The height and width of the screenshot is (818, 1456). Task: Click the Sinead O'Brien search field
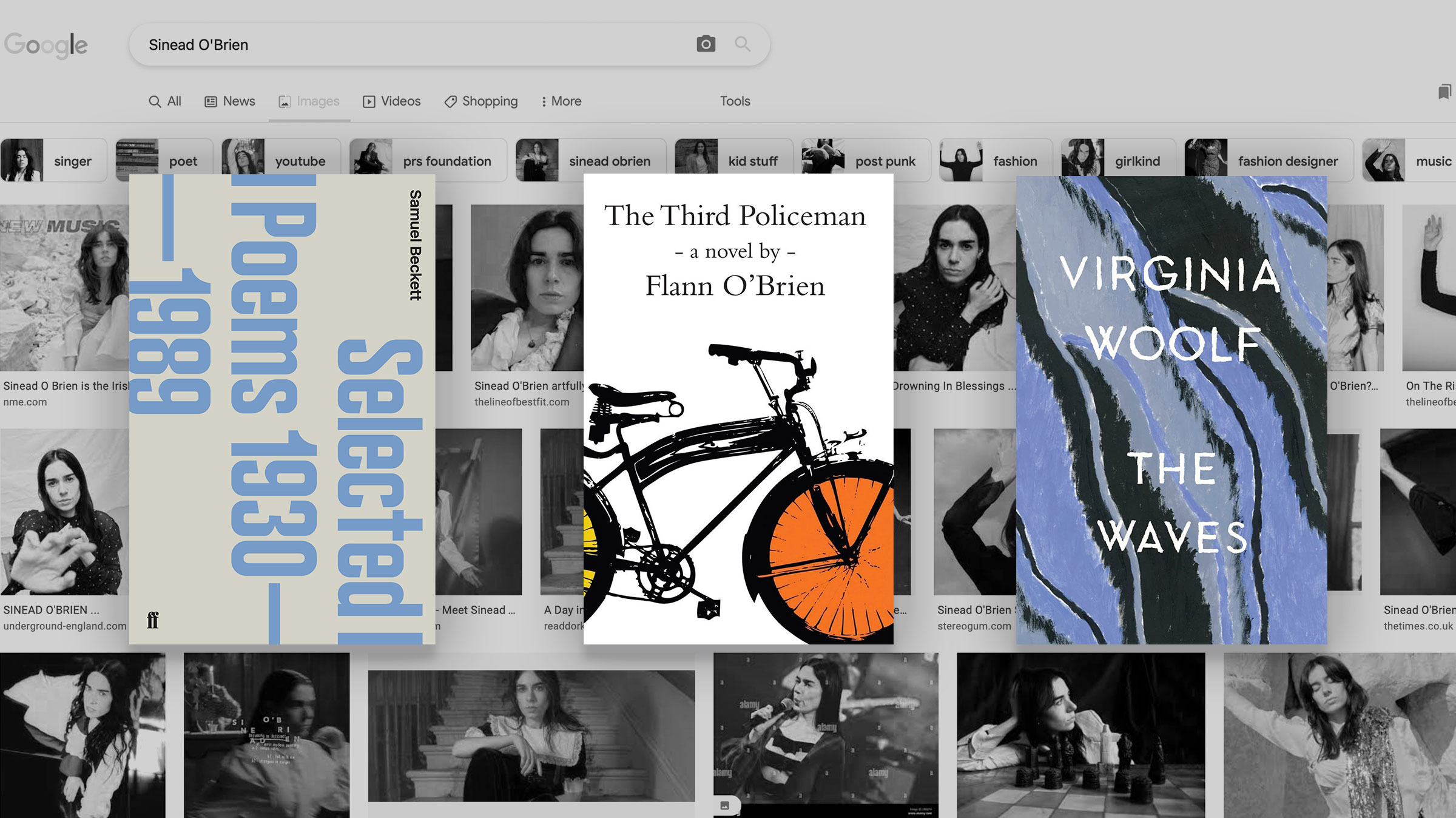coord(419,45)
